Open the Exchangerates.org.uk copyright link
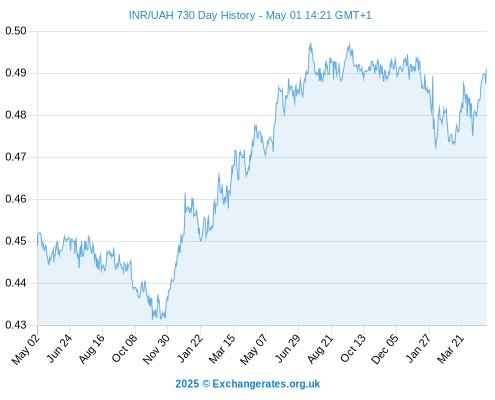Viewport: 495px width, 400px height. point(248,384)
